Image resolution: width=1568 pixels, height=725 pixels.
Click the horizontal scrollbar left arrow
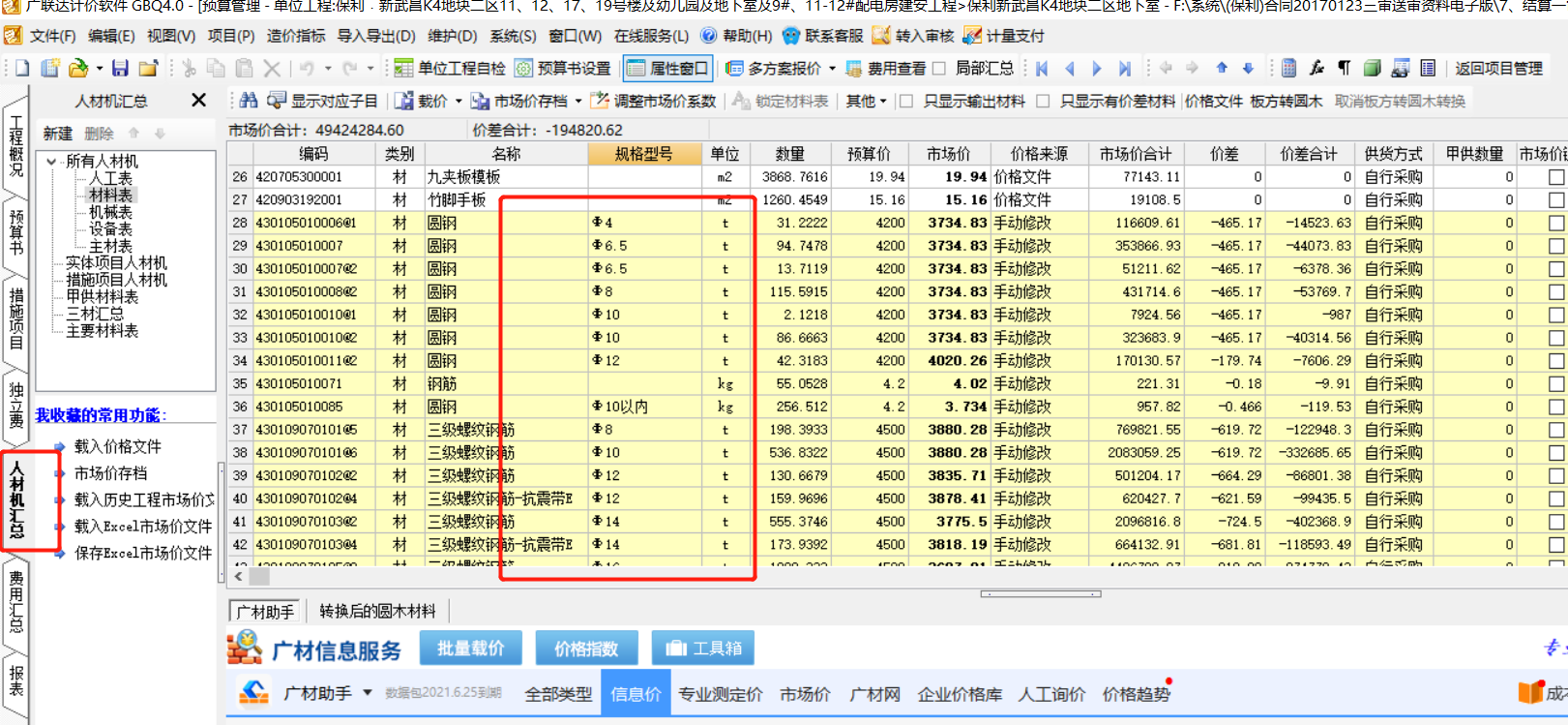click(x=239, y=576)
